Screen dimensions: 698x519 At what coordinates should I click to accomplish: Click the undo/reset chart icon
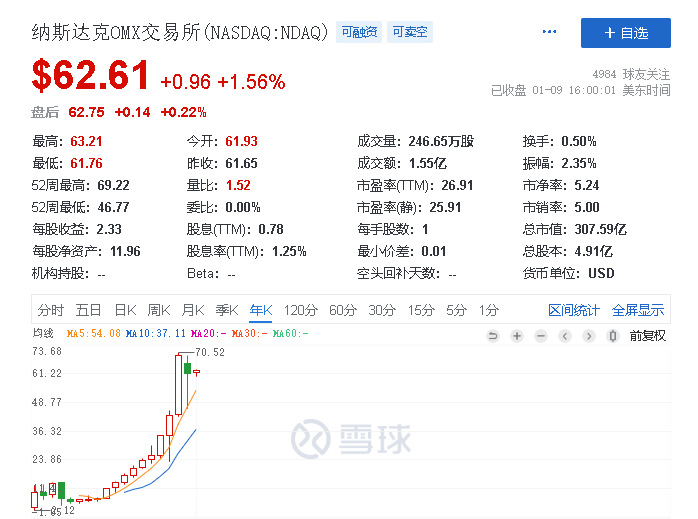[x=493, y=336]
